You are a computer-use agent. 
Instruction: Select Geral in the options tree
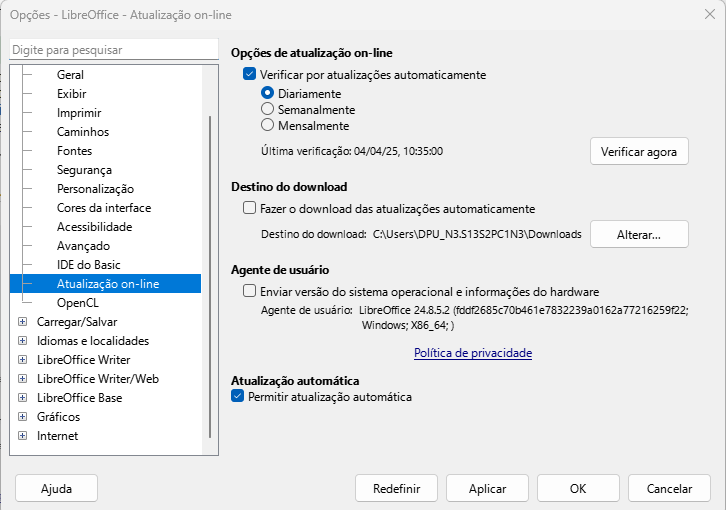[x=70, y=75]
